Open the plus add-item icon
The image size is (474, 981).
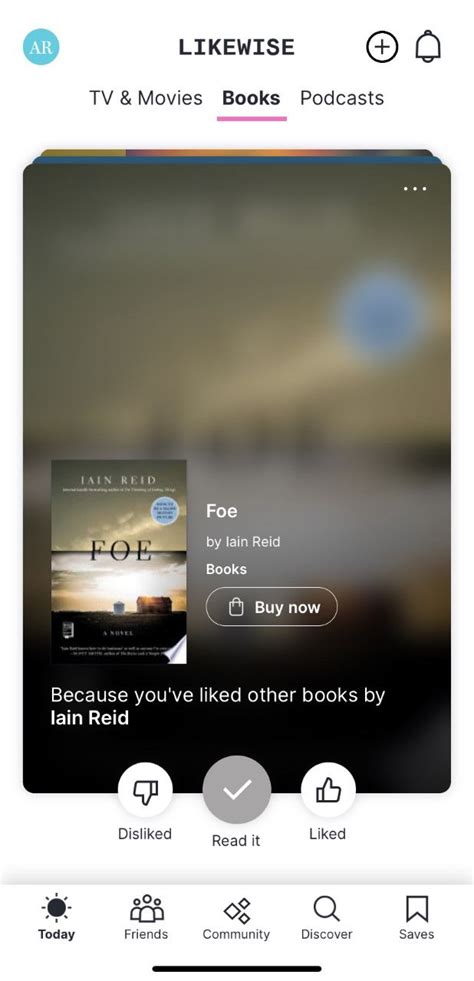point(382,47)
